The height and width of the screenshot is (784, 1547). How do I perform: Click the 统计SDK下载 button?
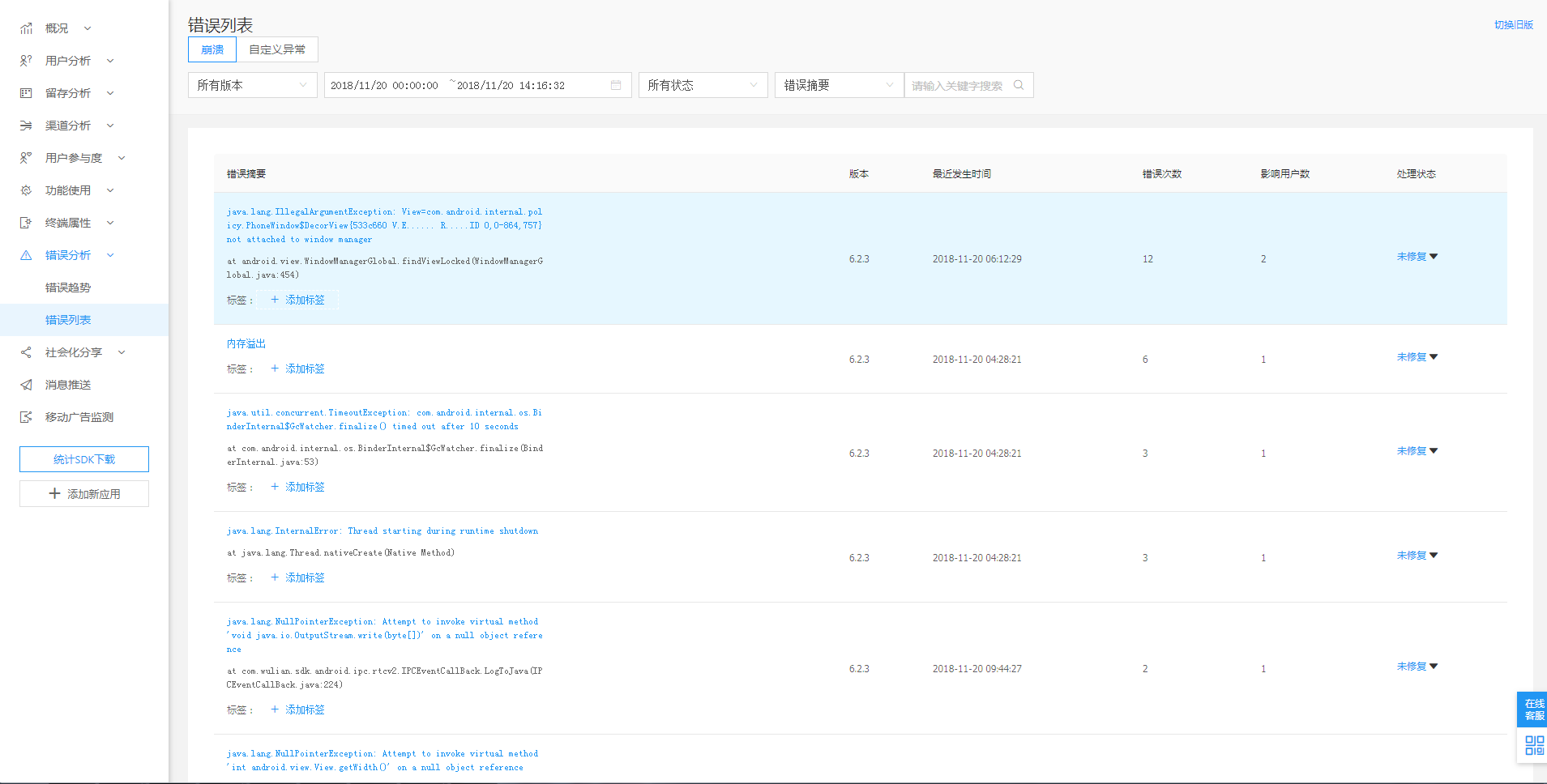click(84, 459)
